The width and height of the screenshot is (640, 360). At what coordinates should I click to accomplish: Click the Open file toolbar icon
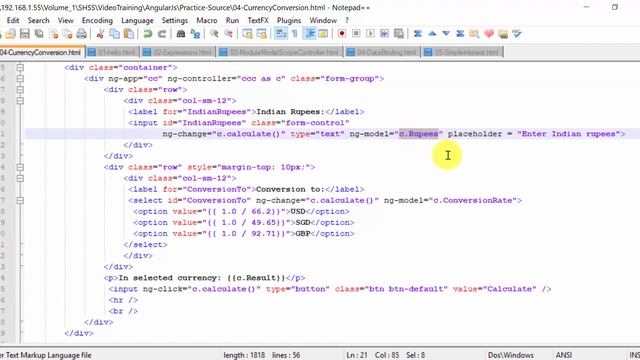tap(11, 34)
